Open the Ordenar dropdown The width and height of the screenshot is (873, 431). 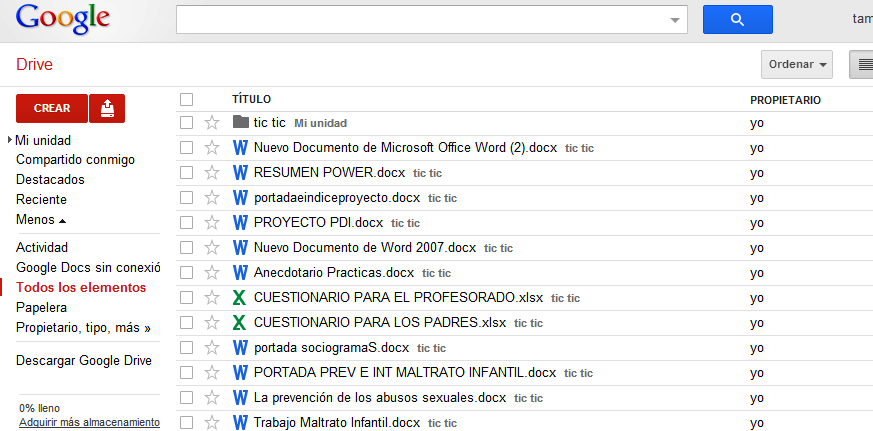pyautogui.click(x=797, y=65)
